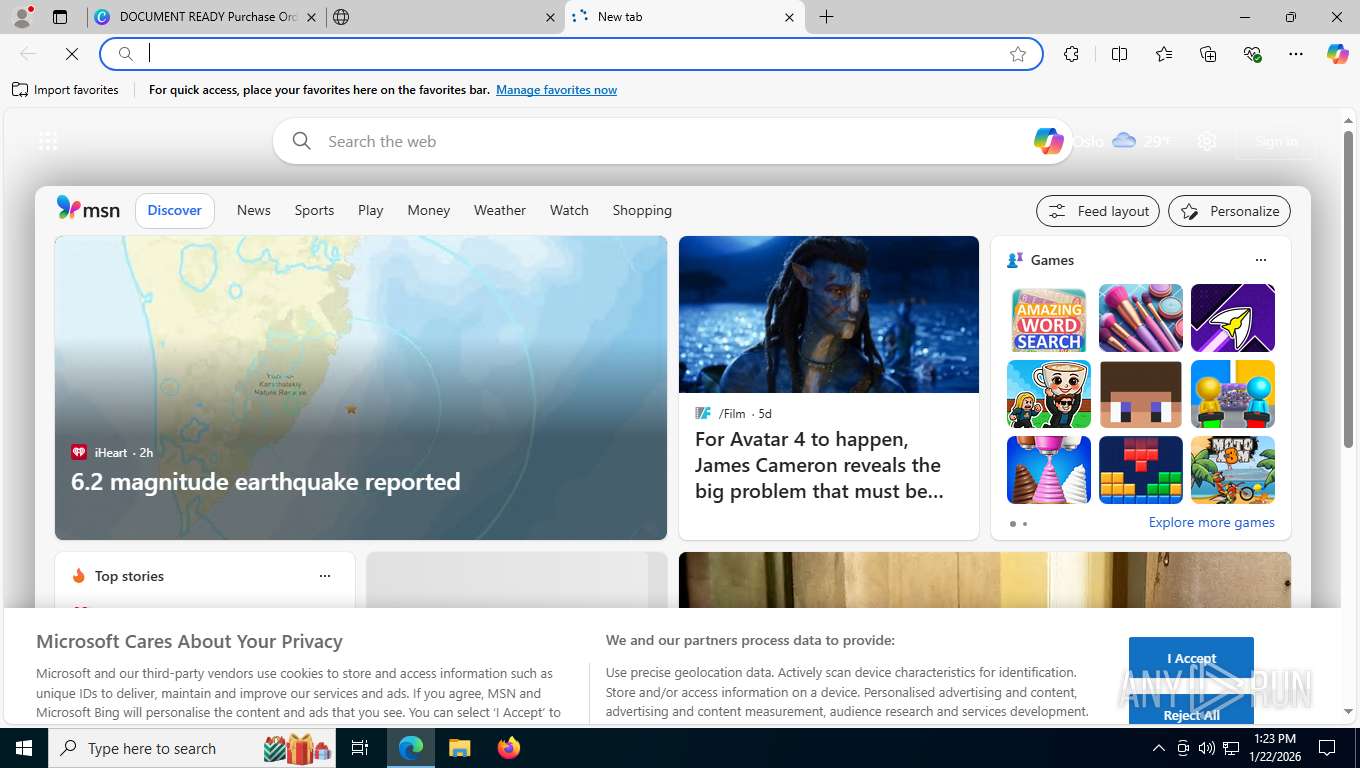Click Import favorites

(65, 90)
